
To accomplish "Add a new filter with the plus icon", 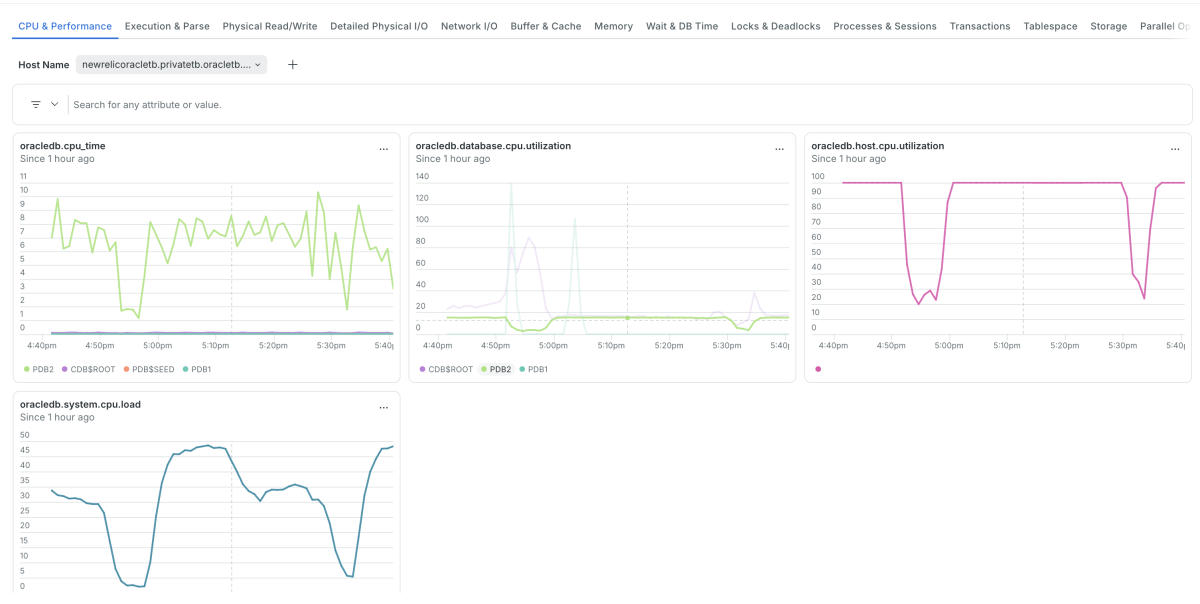I will tap(292, 65).
